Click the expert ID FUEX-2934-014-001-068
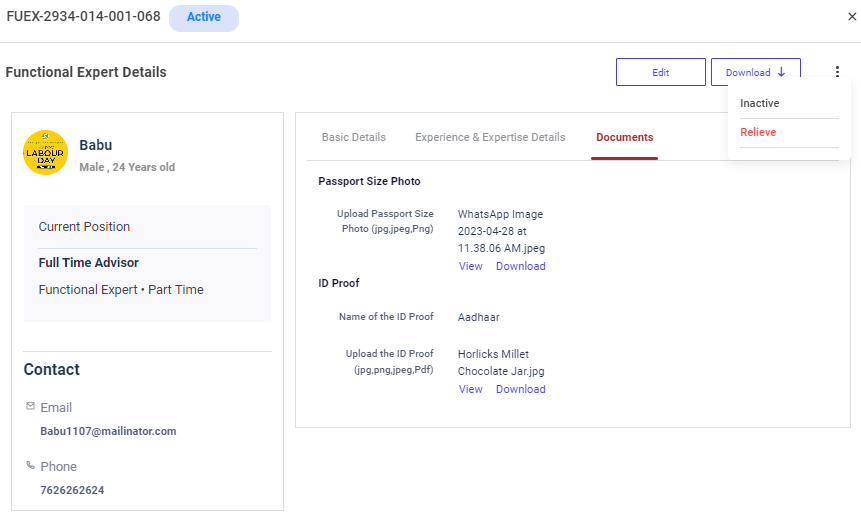Image resolution: width=861 pixels, height=525 pixels. tap(83, 17)
